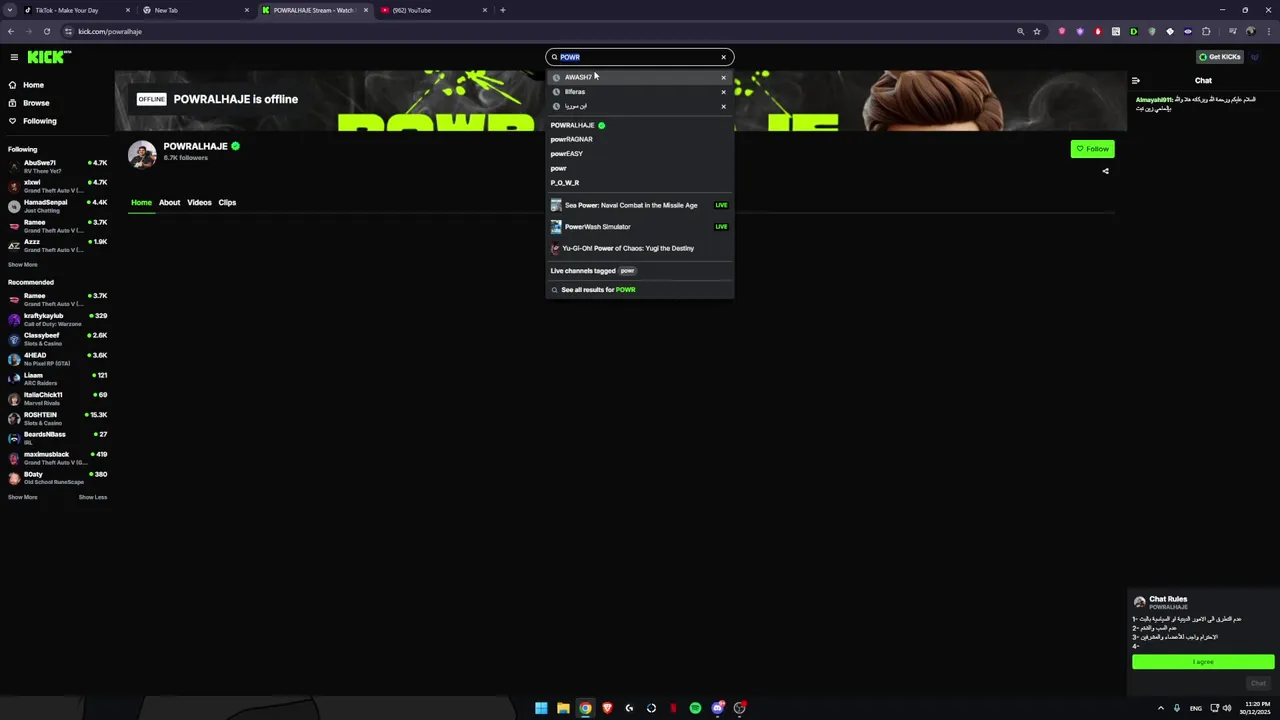This screenshot has height=720, width=1280.
Task: Clear the search box text with X
Action: (723, 57)
